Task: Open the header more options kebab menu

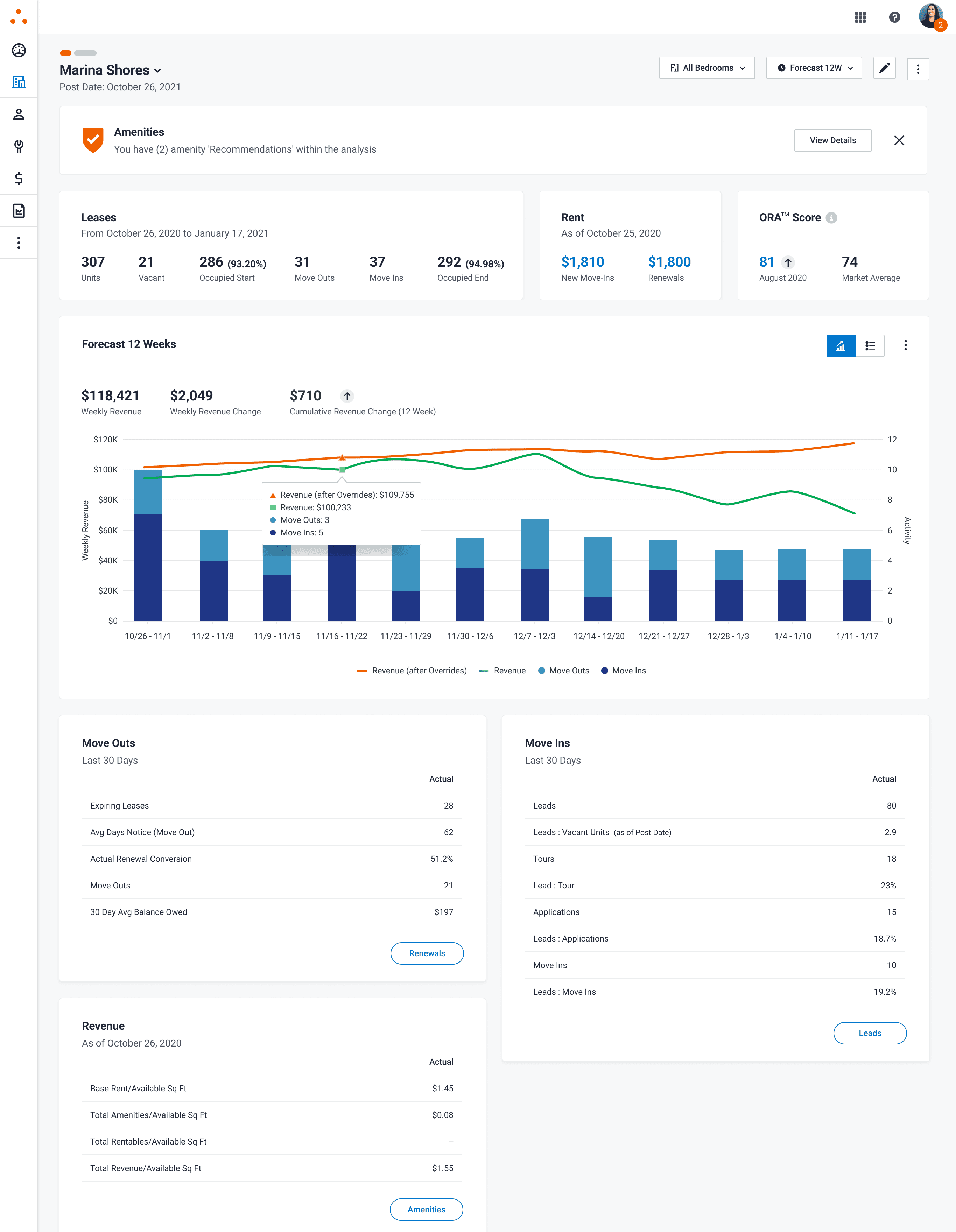Action: (x=918, y=69)
